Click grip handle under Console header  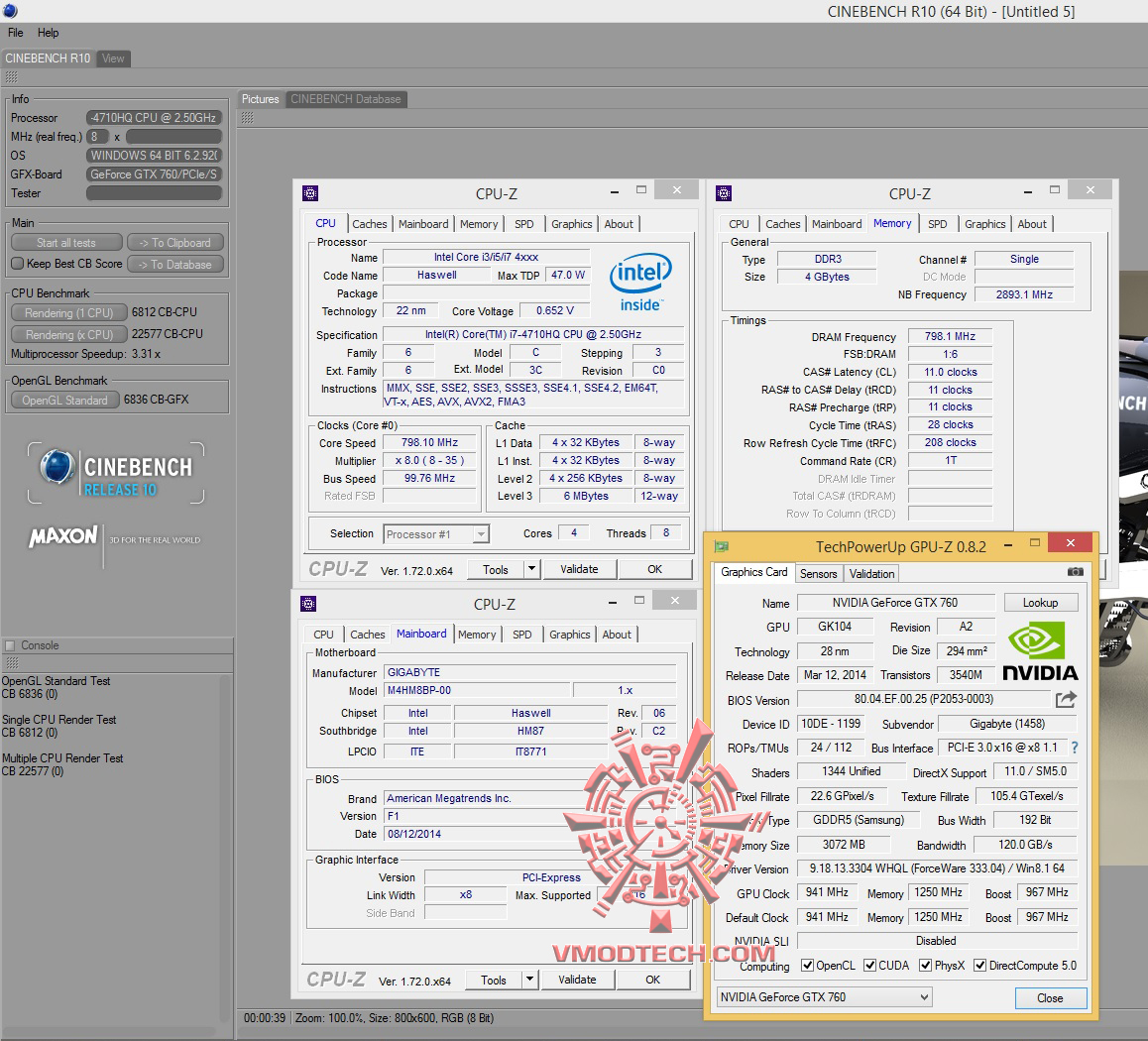[x=12, y=663]
